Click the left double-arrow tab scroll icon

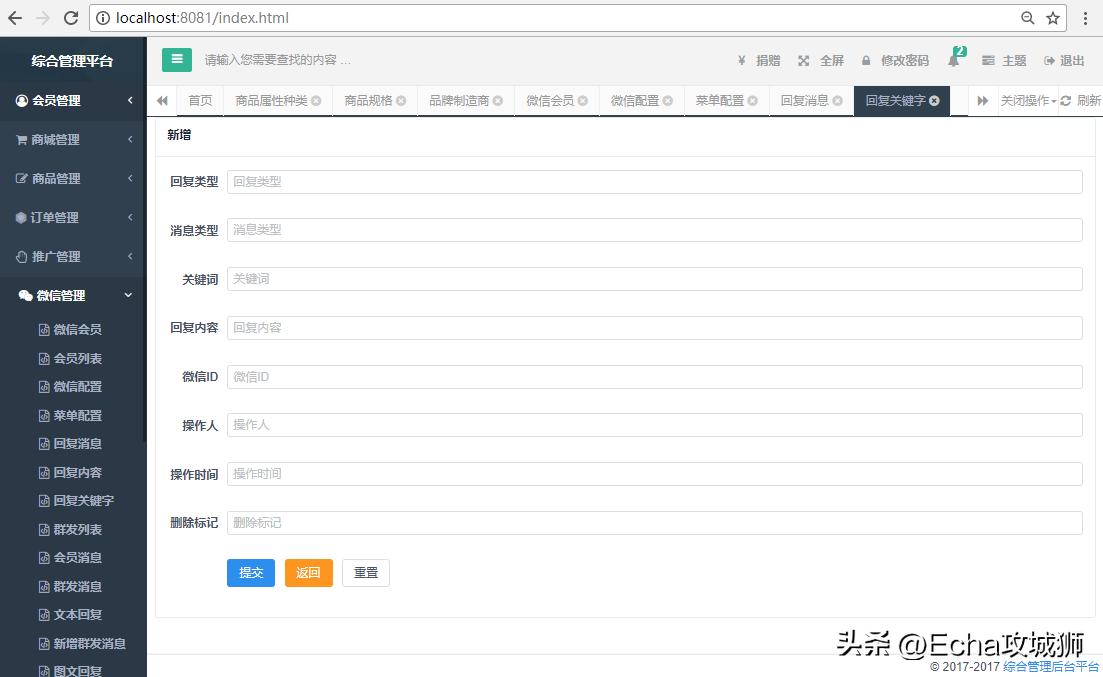[x=161, y=100]
